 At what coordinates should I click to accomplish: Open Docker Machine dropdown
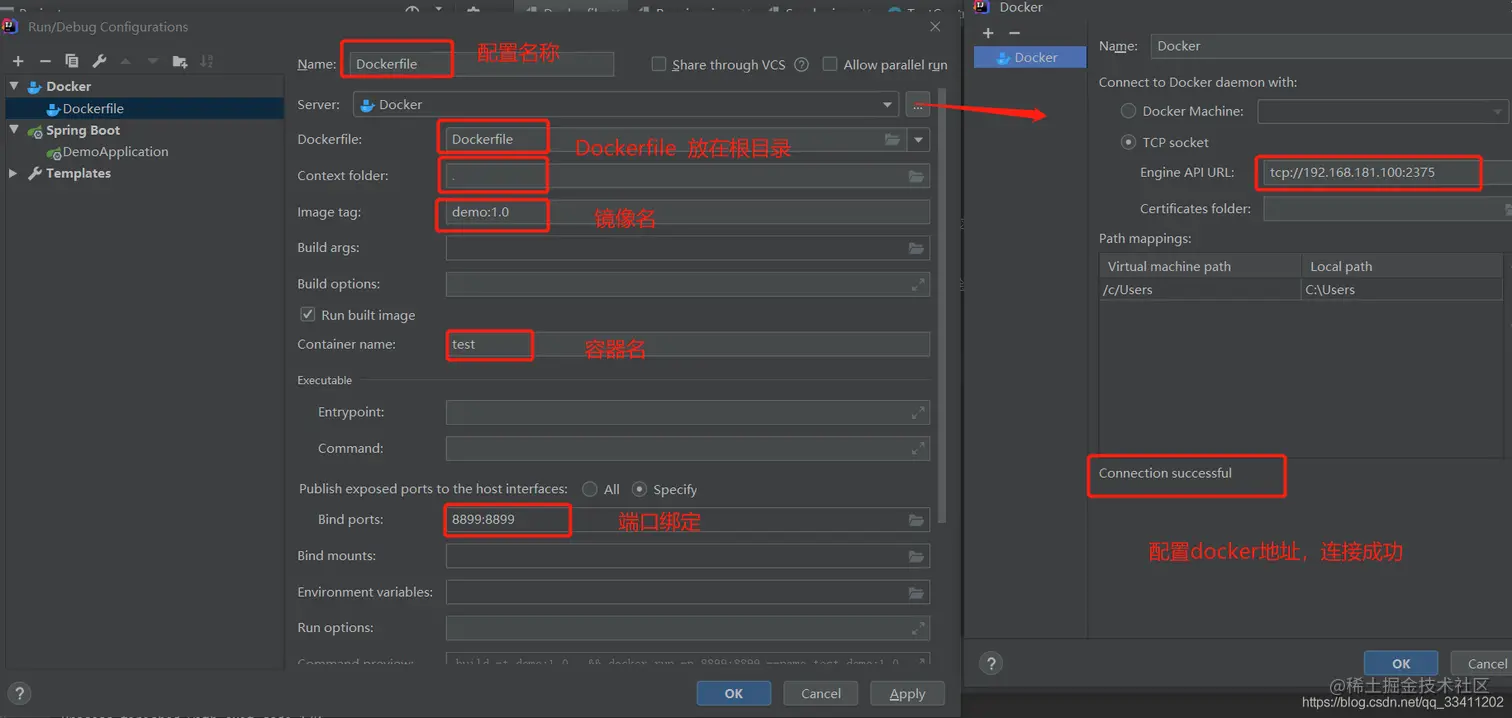point(1497,111)
